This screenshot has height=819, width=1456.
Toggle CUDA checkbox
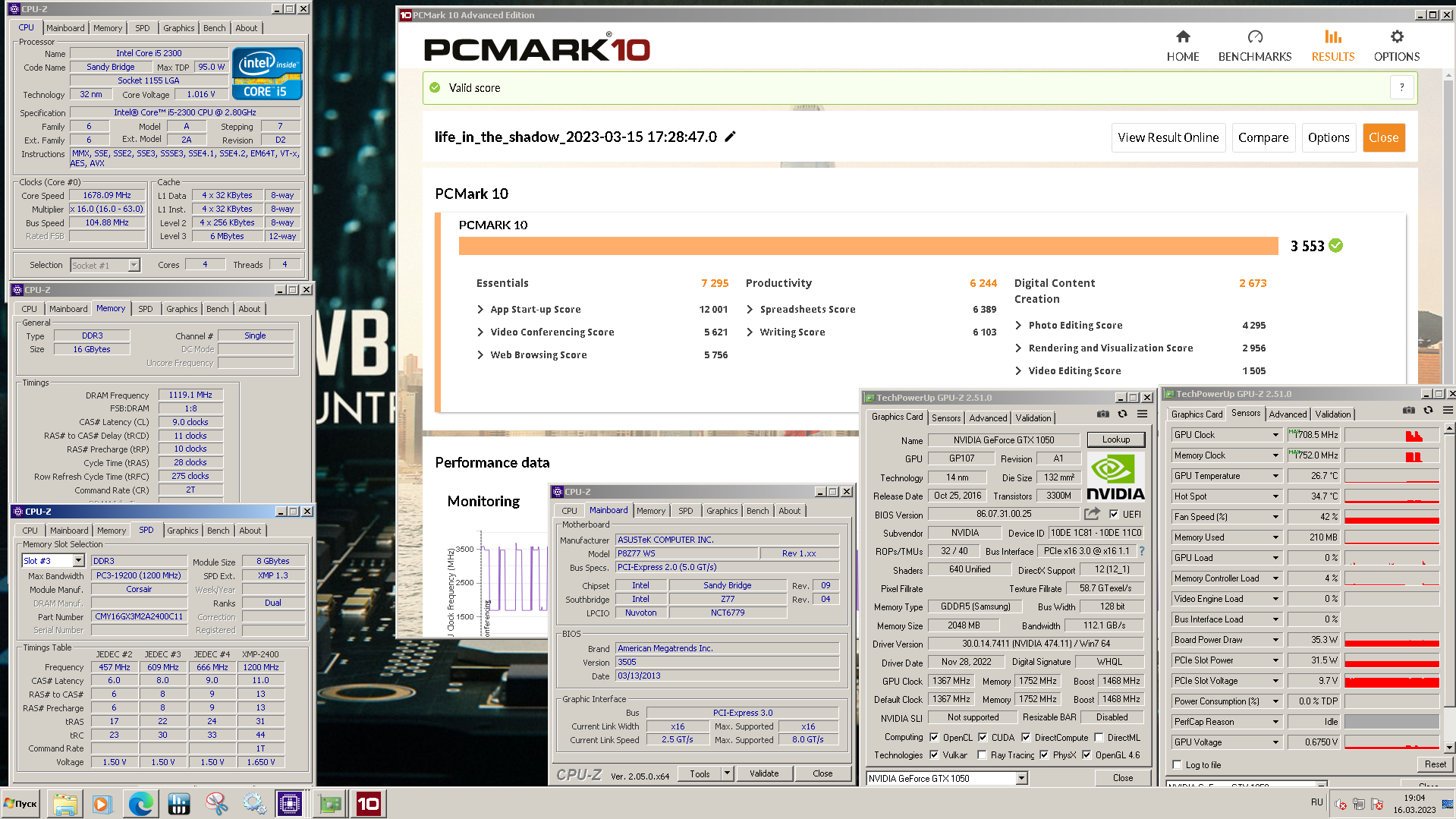[983, 737]
